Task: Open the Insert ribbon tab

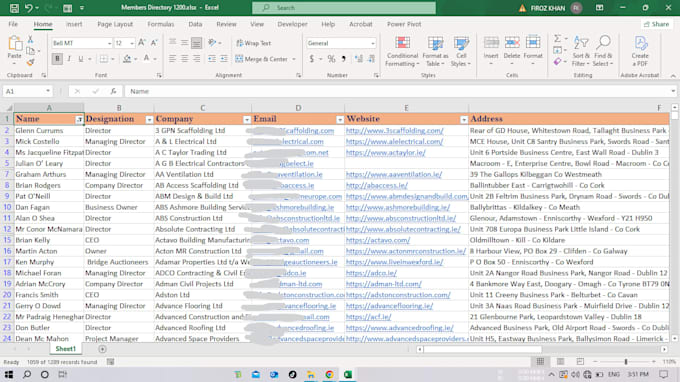Action: pos(74,24)
